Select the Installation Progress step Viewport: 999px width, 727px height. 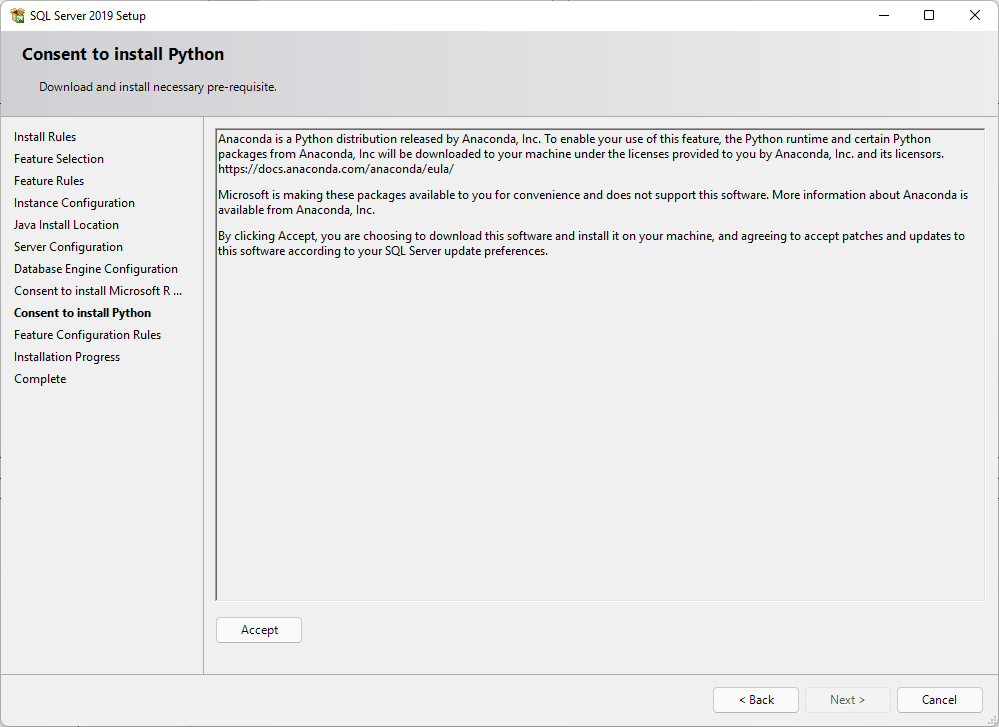(67, 357)
